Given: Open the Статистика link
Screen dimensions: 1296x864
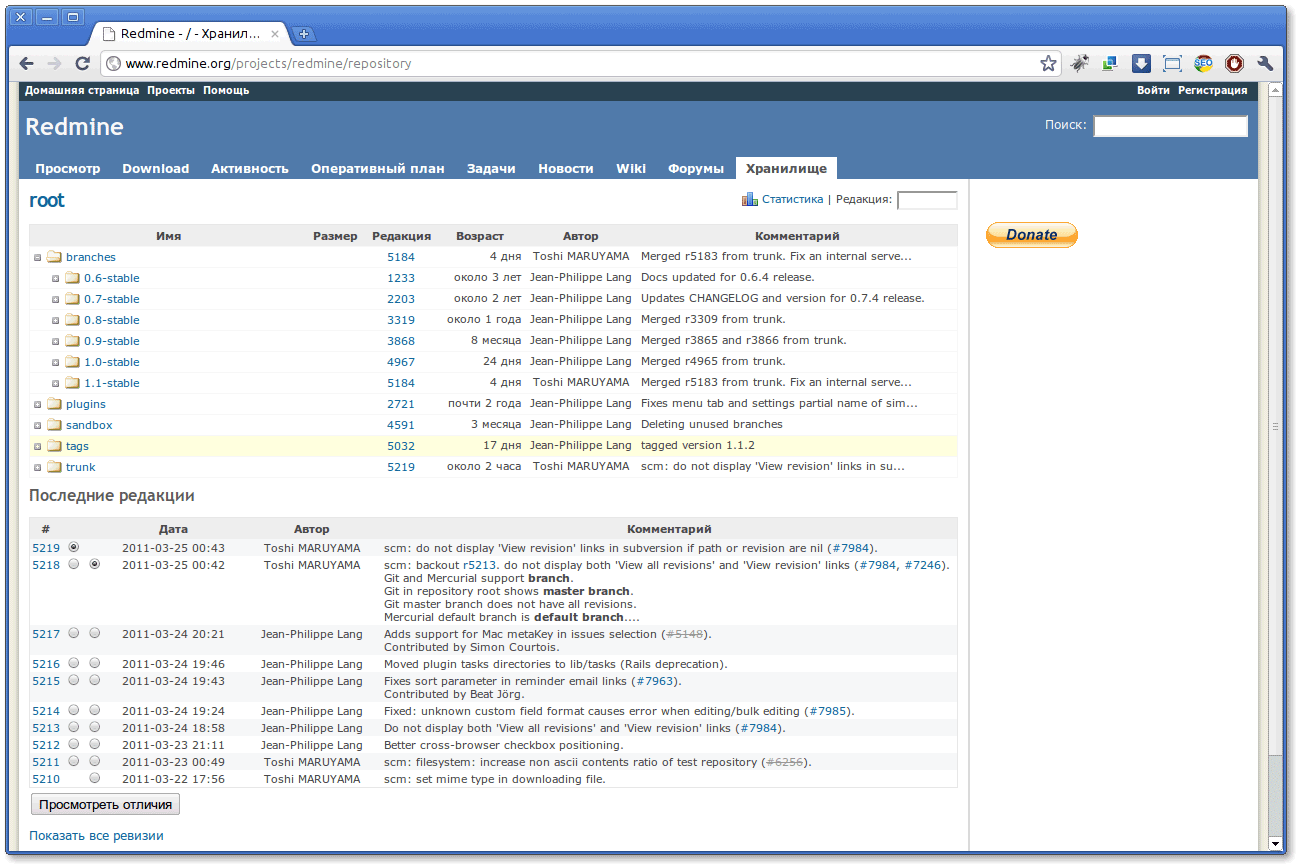Looking at the screenshot, I should point(792,199).
